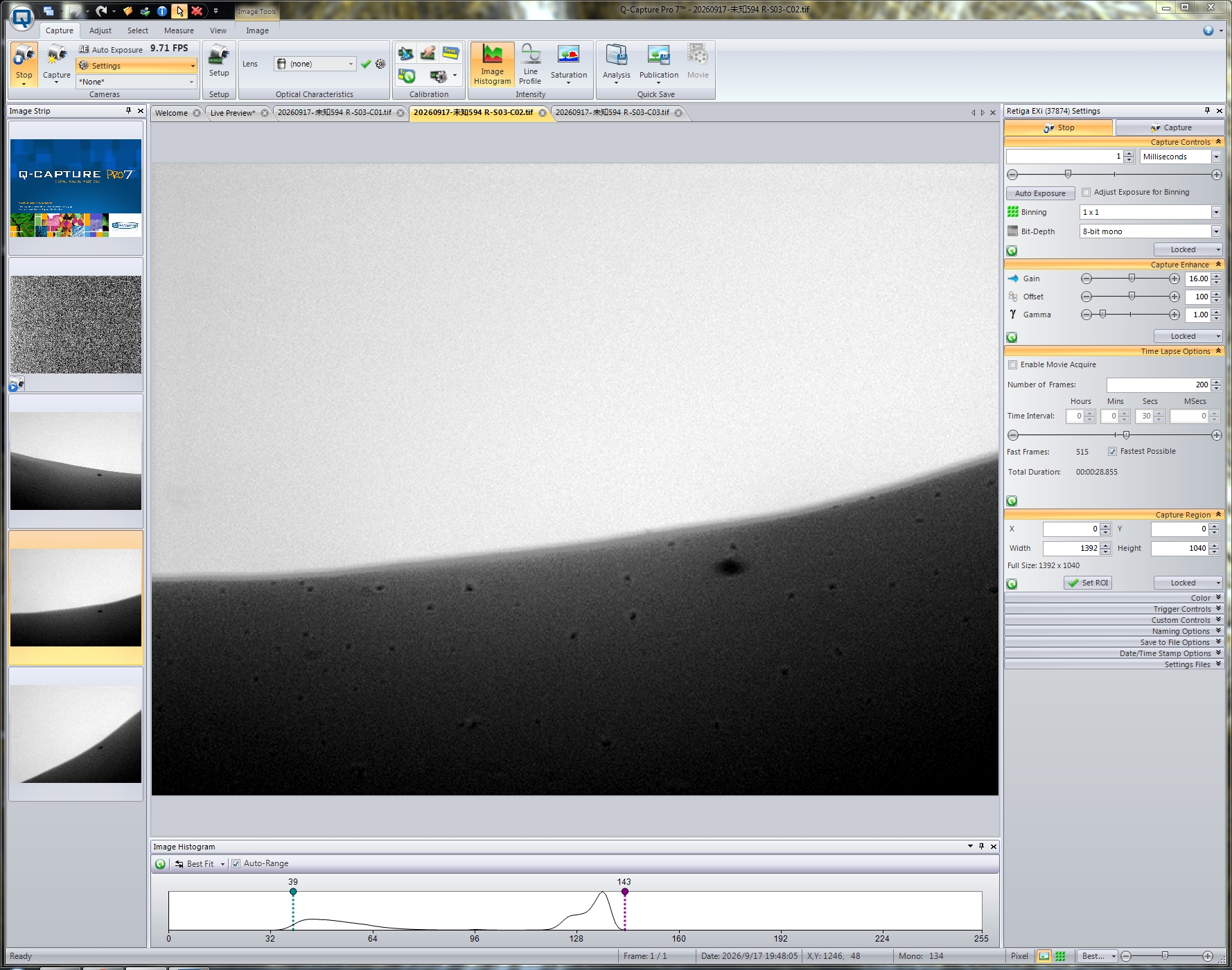Open the Lens (none) dropdown
1232x970 pixels.
(x=350, y=64)
